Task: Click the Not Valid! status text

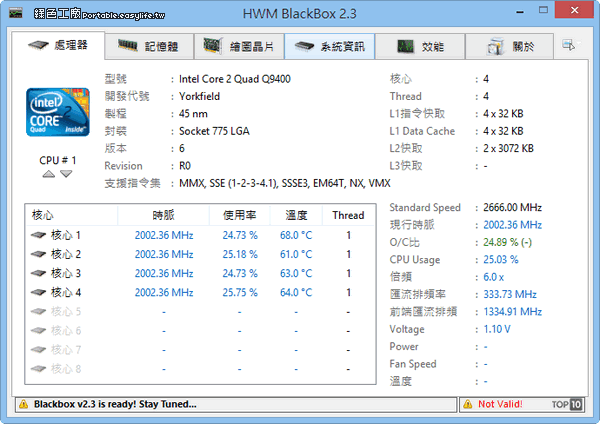Action: pyautogui.click(x=500, y=404)
